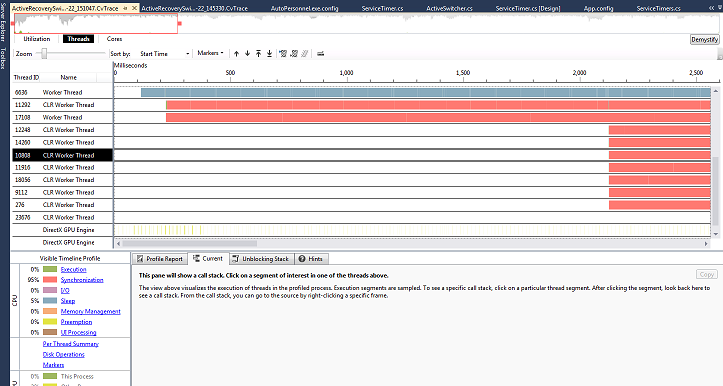Open the I/O profile link
This screenshot has height=386, width=723.
tap(65, 291)
